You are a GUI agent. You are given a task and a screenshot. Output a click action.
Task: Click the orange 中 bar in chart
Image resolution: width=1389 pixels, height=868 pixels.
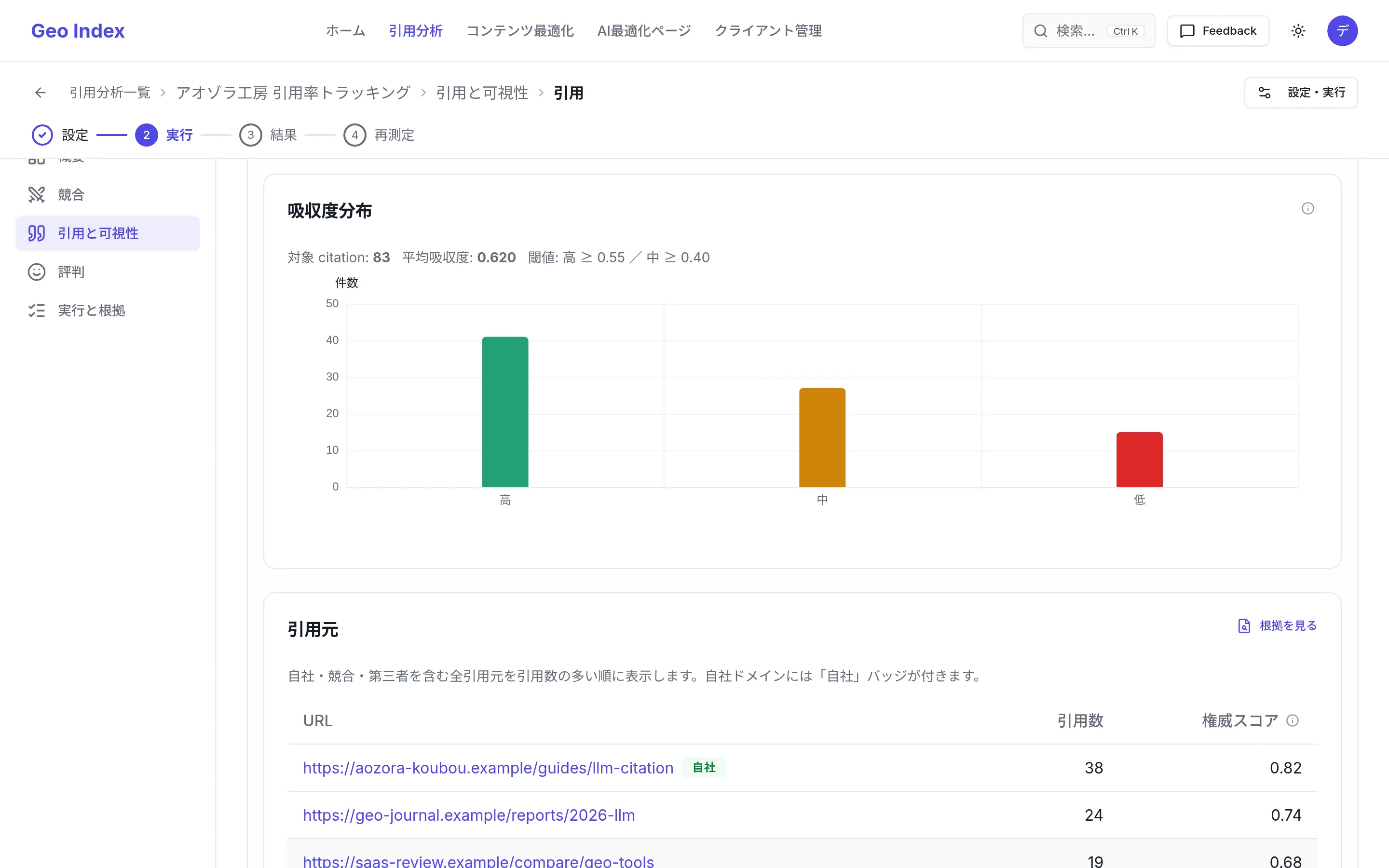[x=822, y=437]
